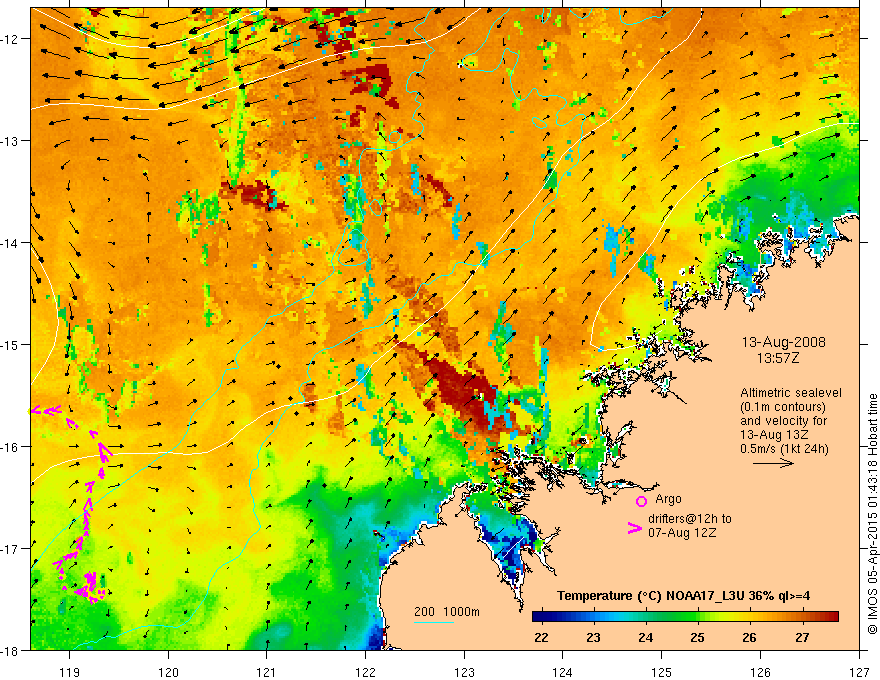Click the latitude axis label -16
Image resolution: width=880 pixels, height=680 pixels.
(x=10, y=447)
